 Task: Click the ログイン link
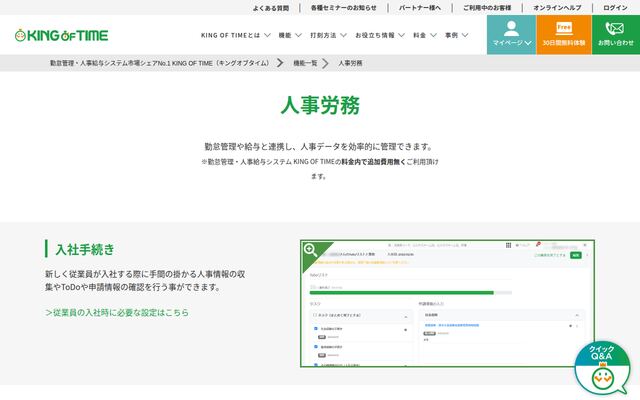(615, 8)
